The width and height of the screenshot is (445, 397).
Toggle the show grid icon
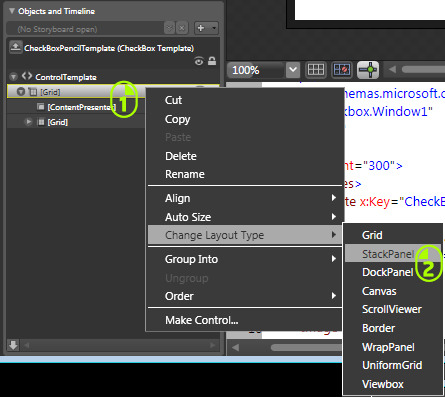coord(315,70)
